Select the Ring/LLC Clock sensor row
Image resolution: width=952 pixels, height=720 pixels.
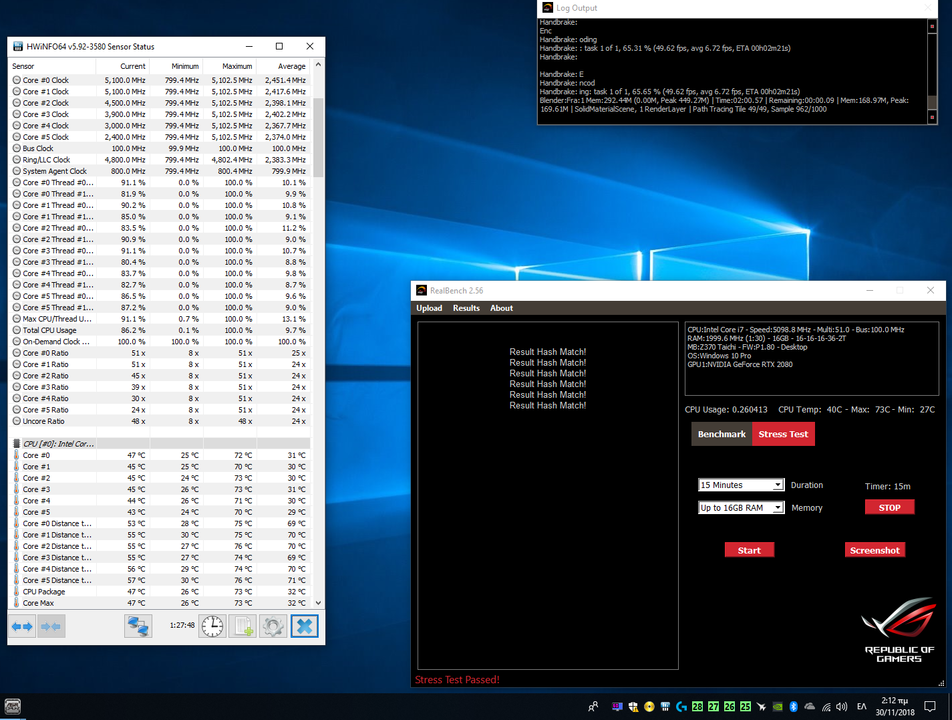point(160,160)
